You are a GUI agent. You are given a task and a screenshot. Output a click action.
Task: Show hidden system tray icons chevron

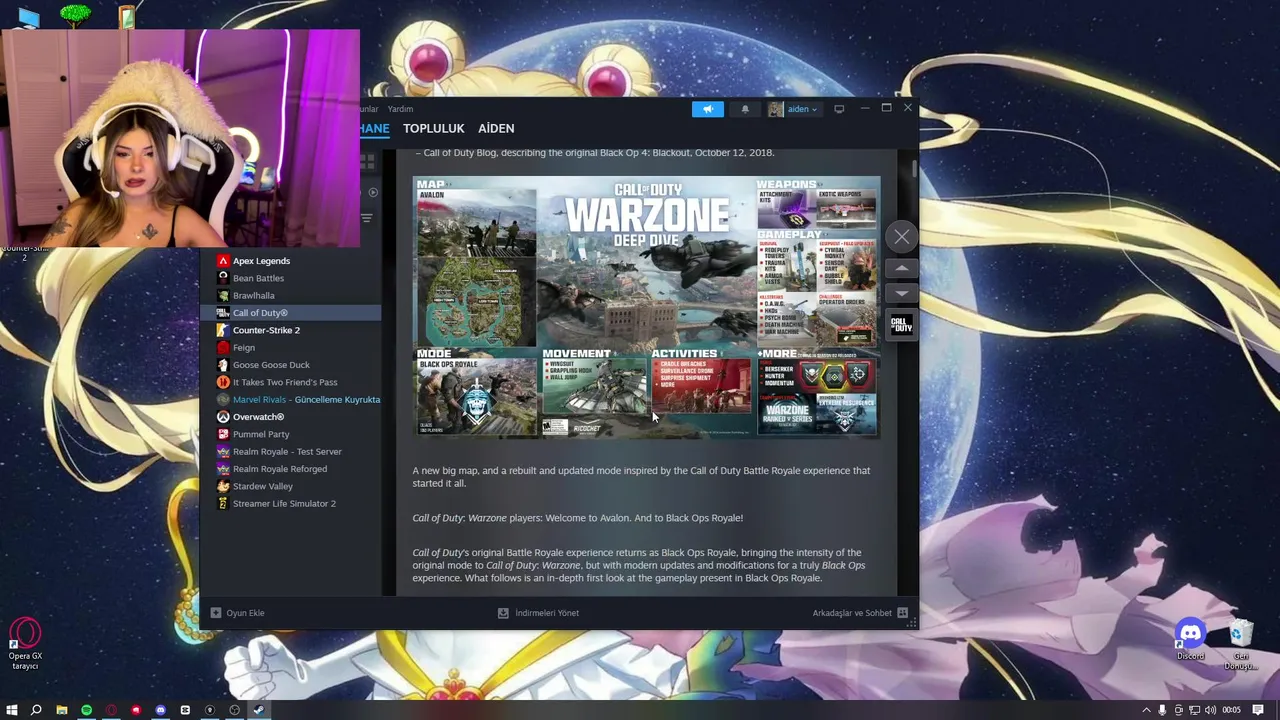point(1146,710)
